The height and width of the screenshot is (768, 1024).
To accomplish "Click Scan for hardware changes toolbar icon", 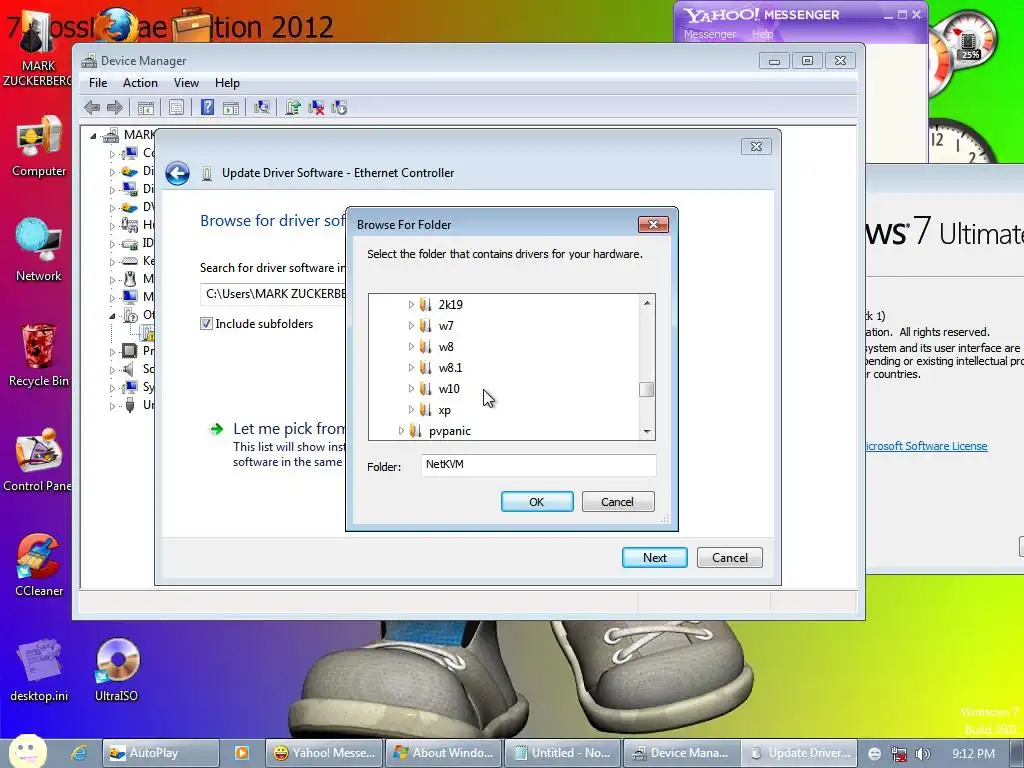I will click(x=262, y=107).
